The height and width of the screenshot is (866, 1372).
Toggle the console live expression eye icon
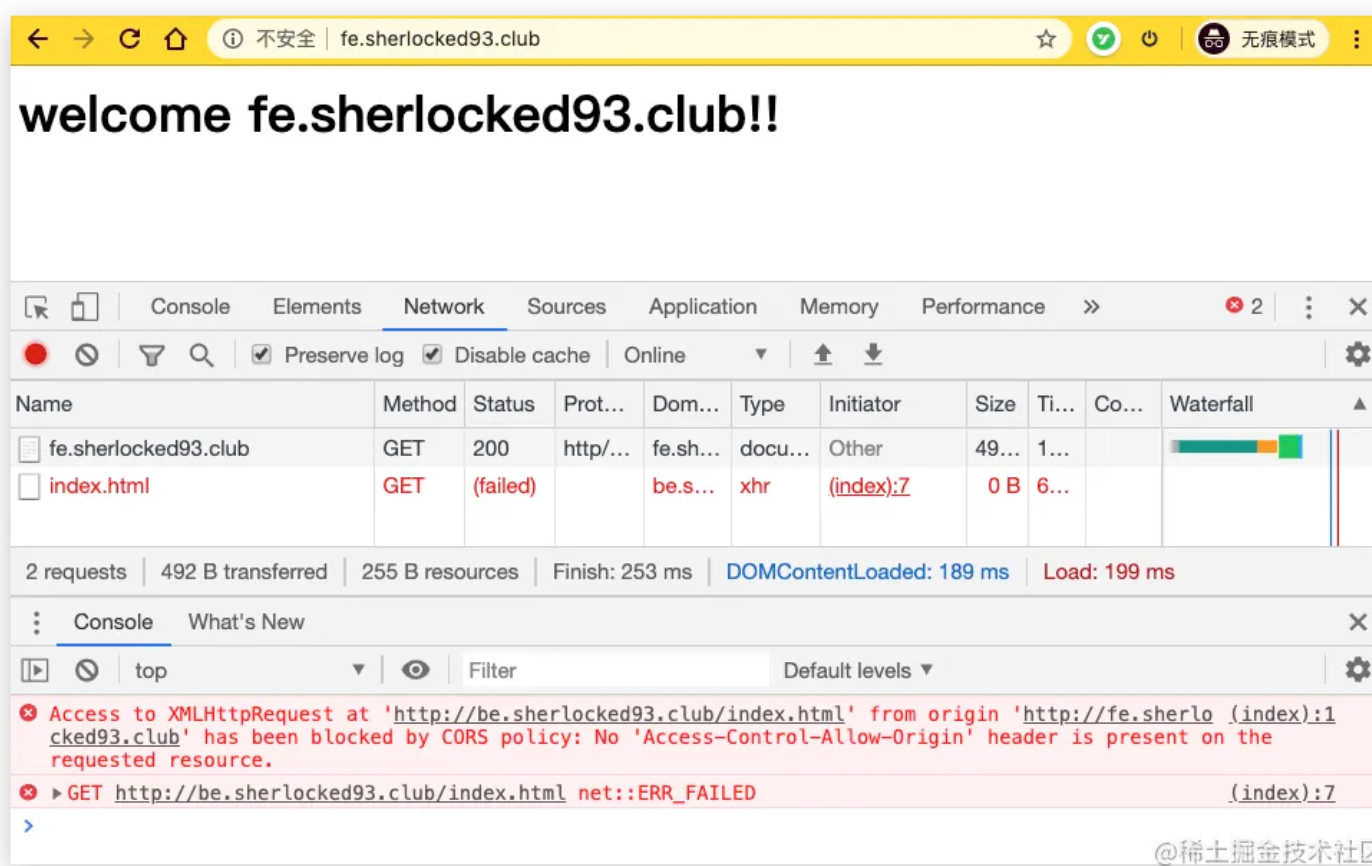(415, 670)
